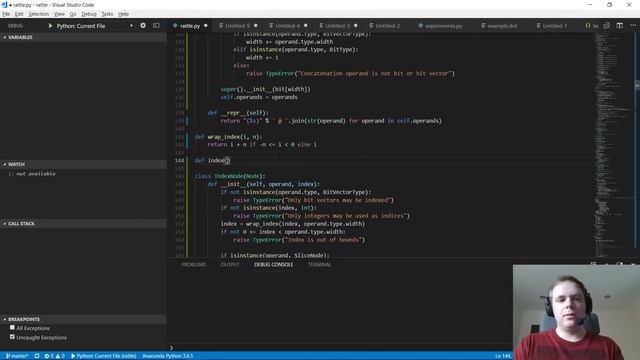Open the OUTPUT panel tab
This screenshot has height=360, width=640.
[230, 264]
